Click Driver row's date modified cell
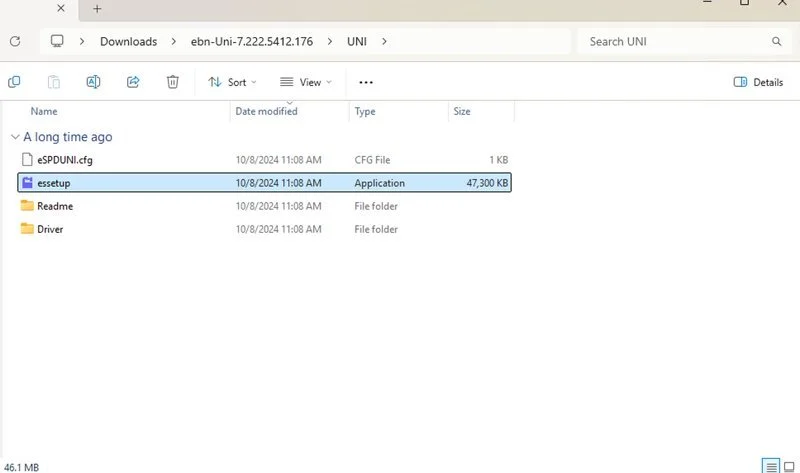The image size is (800, 473). [279, 229]
